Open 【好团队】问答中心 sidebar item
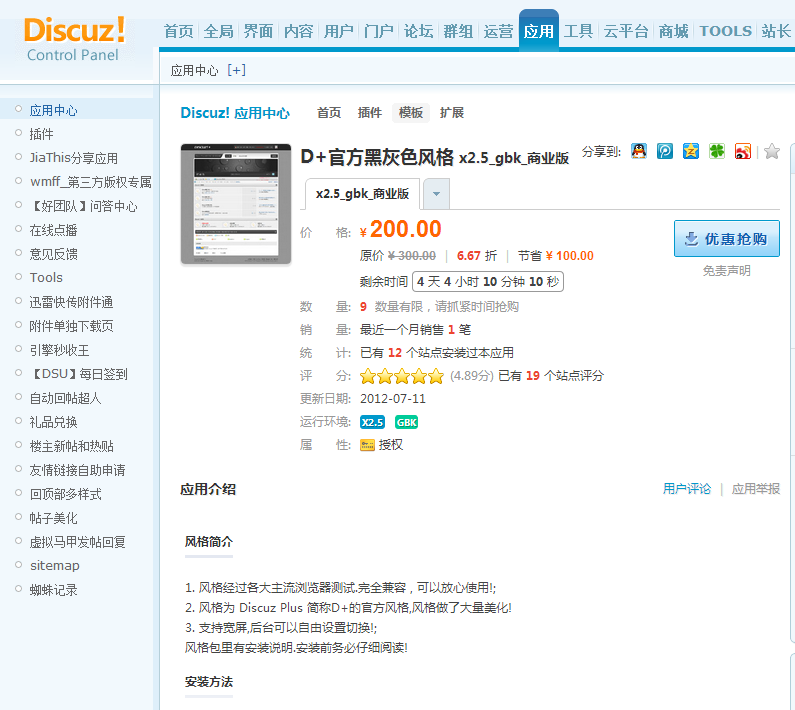The width and height of the screenshot is (795, 710). (x=84, y=206)
